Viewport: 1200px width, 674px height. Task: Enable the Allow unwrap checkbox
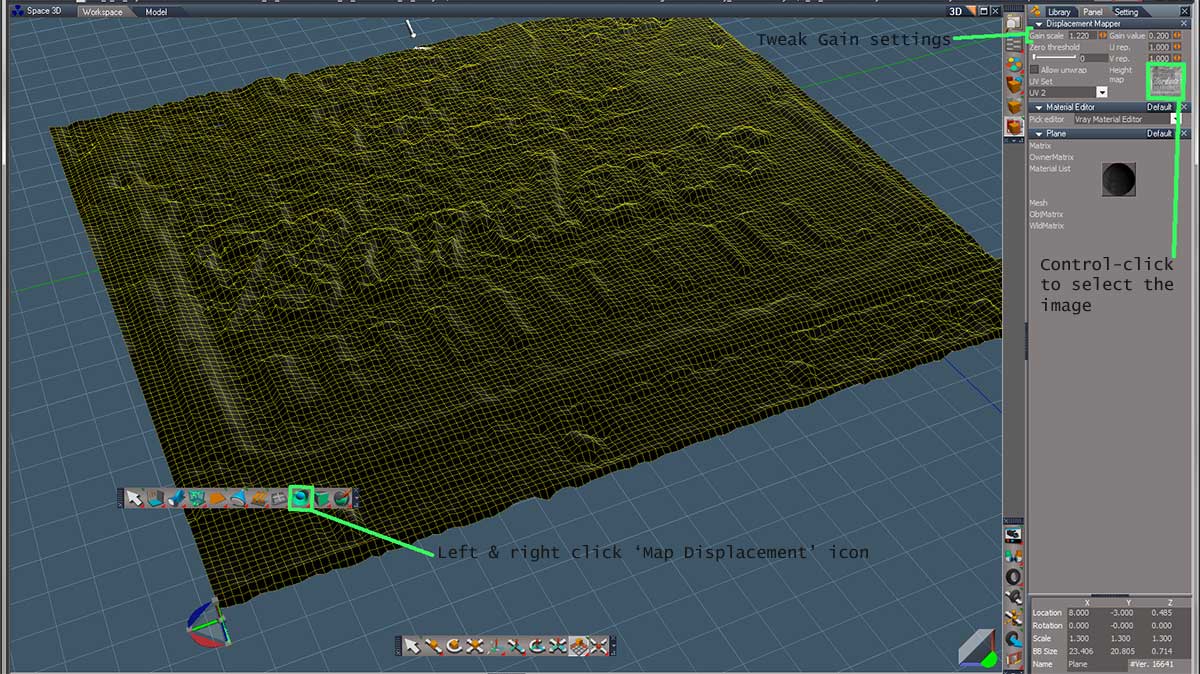pyautogui.click(x=1034, y=70)
